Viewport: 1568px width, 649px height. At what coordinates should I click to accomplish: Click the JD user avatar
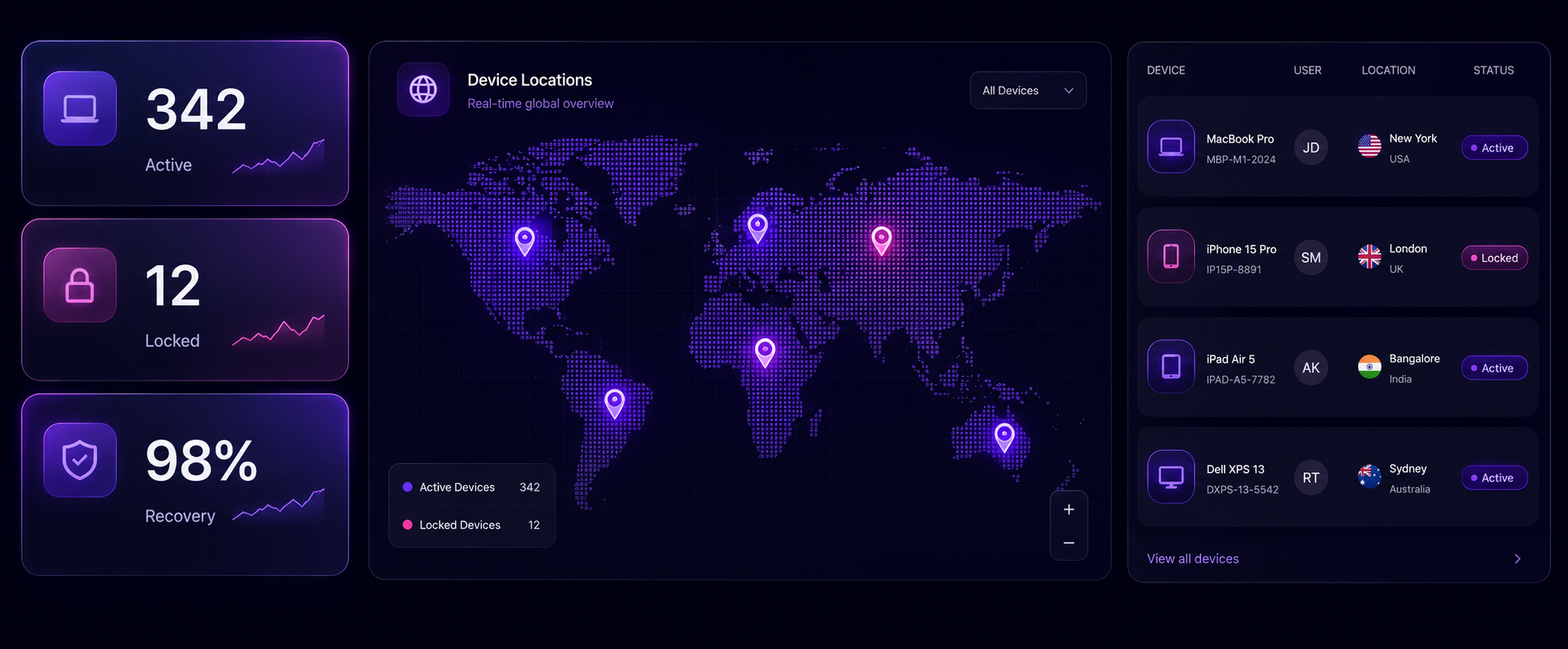1311,147
